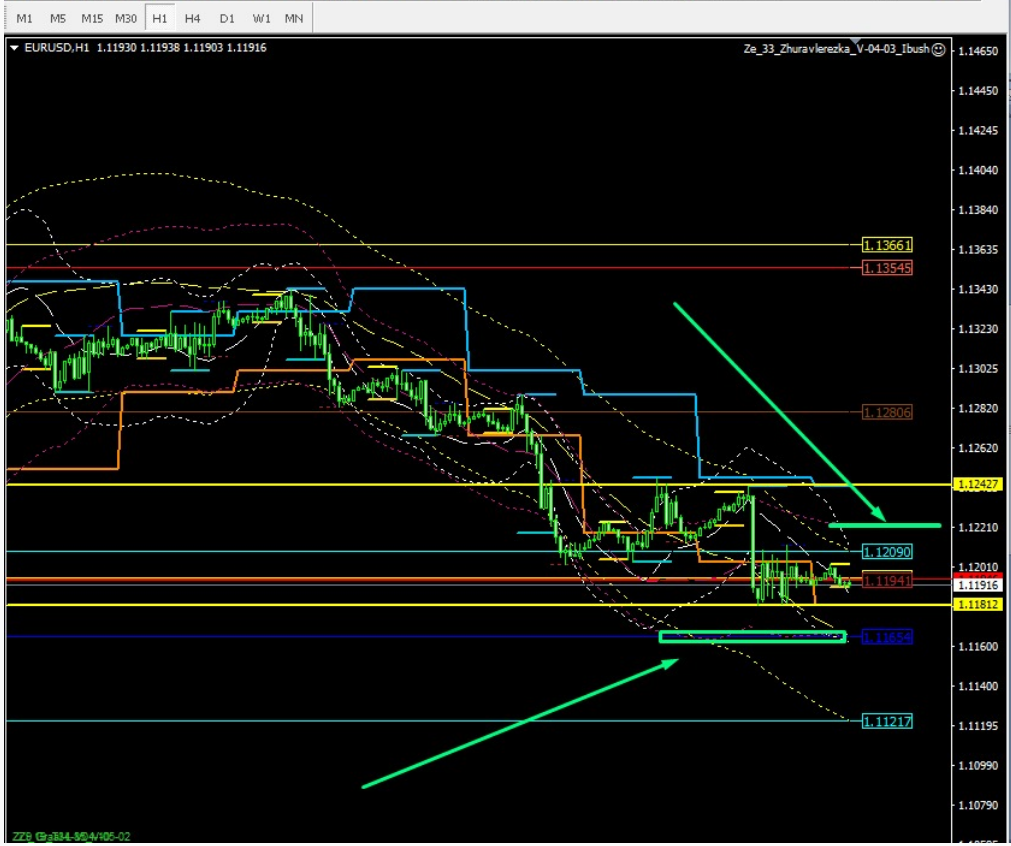The image size is (1011, 846).
Task: Click the 1.13661 horizontal line label
Action: 887,245
